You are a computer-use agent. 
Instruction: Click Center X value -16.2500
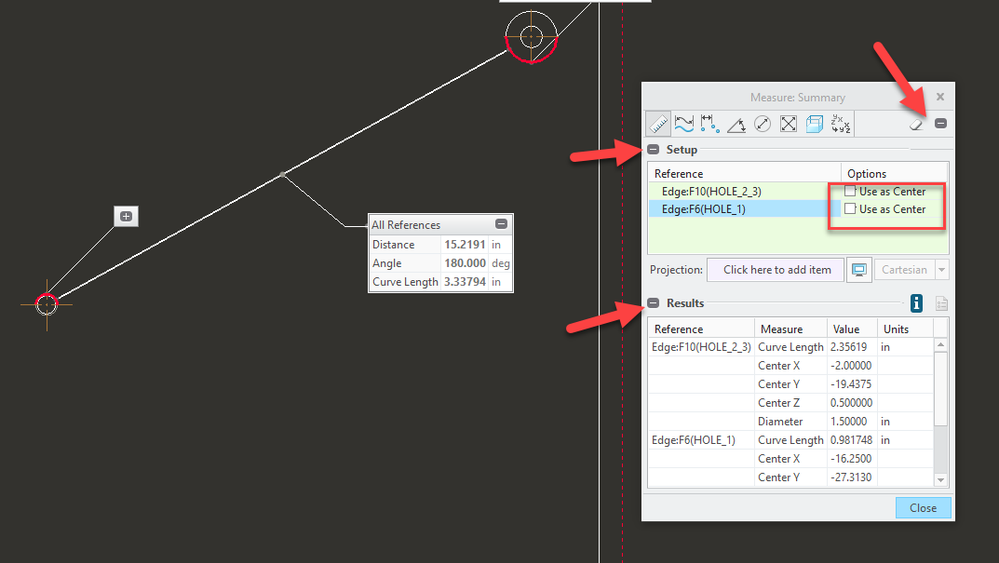pyautogui.click(x=851, y=459)
